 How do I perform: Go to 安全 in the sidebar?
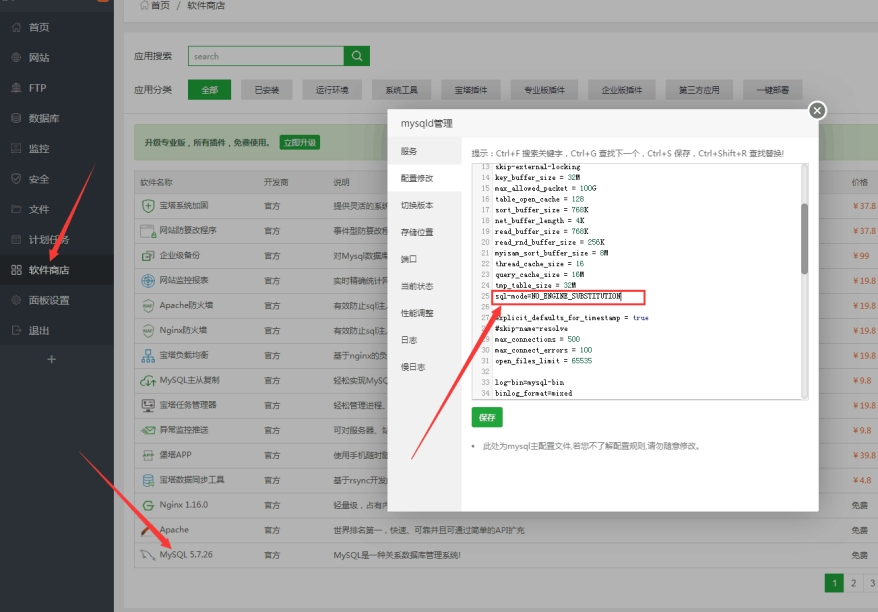(x=39, y=179)
